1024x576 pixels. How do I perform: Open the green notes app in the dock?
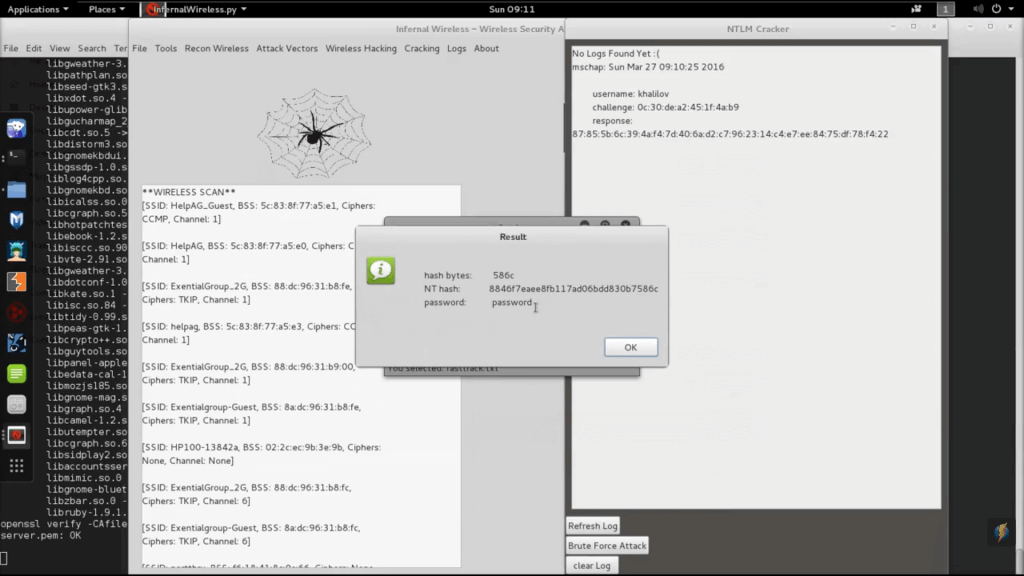coord(17,374)
